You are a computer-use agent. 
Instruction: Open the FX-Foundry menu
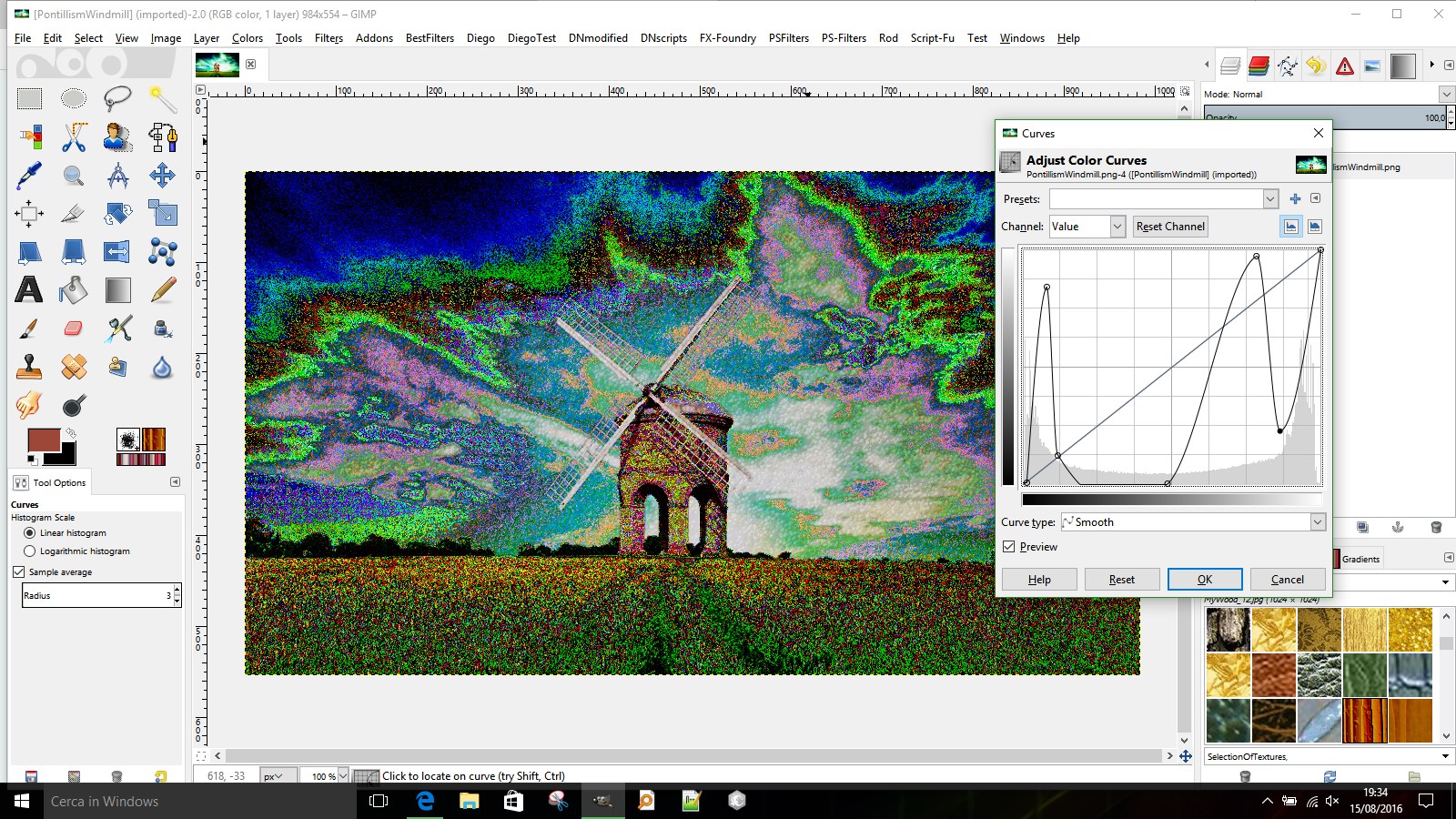(728, 38)
